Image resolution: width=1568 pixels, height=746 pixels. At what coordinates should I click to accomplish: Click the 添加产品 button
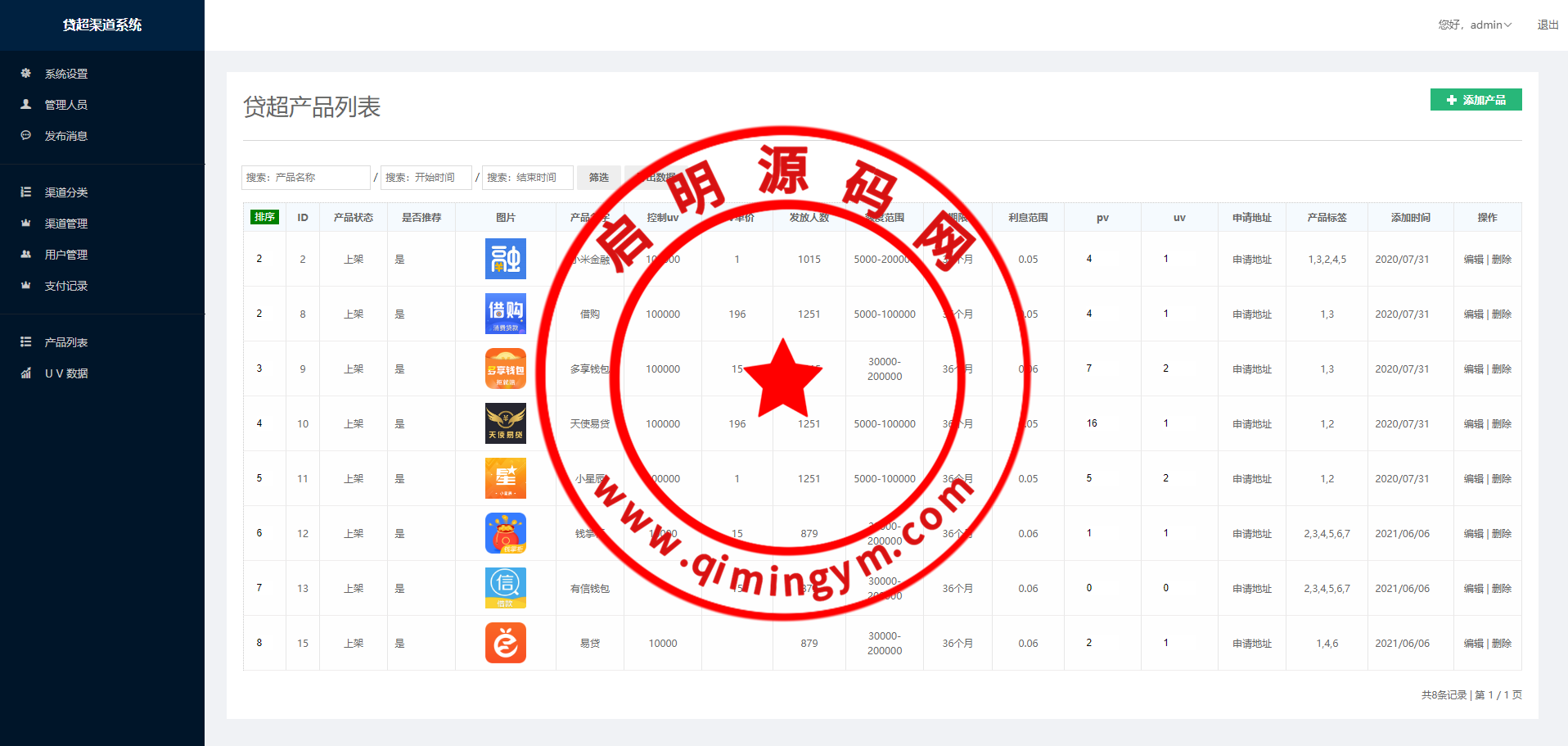pos(1476,100)
